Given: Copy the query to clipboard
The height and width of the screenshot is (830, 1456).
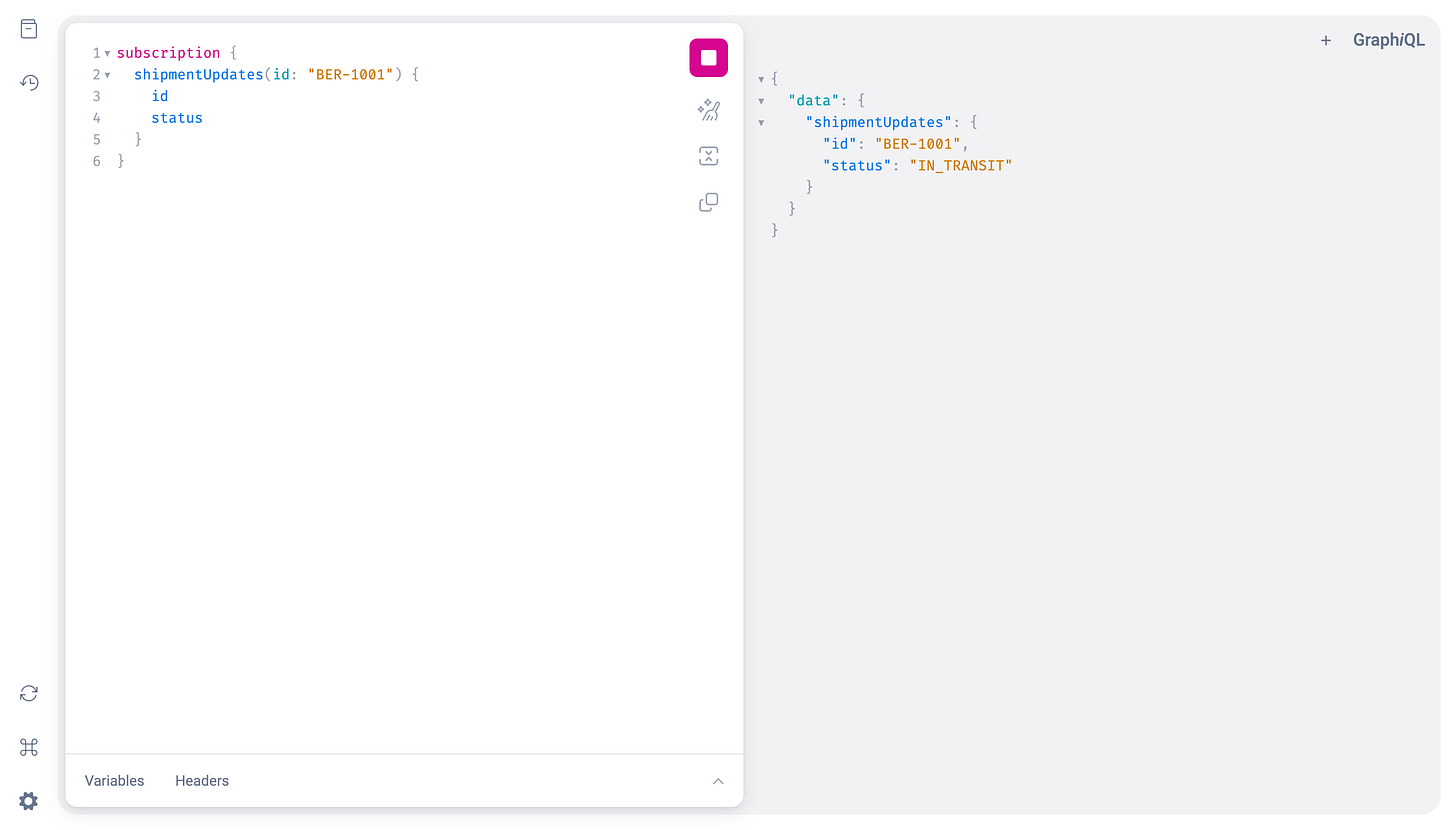Looking at the screenshot, I should coord(708,202).
